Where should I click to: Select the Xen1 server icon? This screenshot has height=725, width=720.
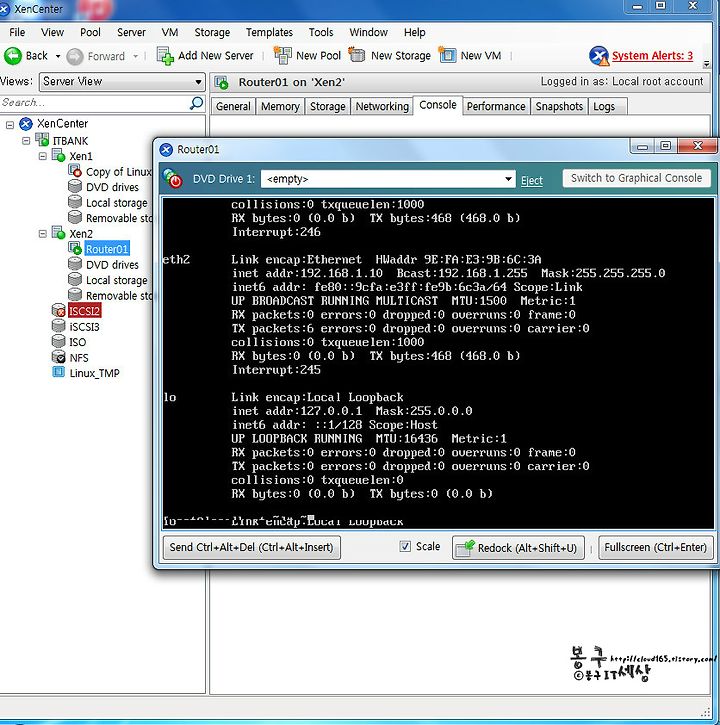tap(58, 155)
